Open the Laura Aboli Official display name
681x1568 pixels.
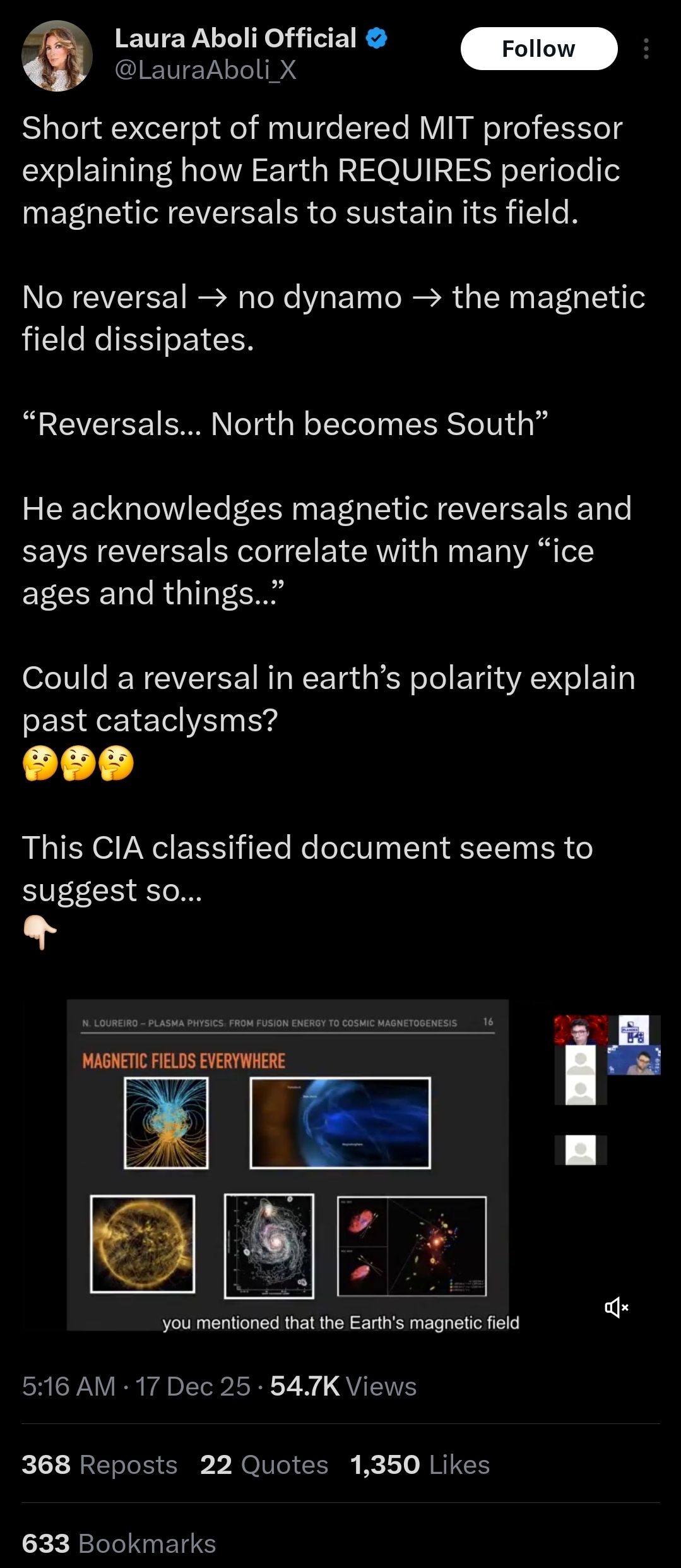(235, 39)
